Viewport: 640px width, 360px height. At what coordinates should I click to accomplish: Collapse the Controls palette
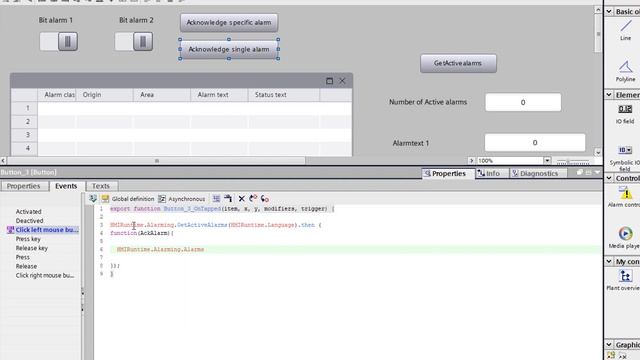pos(609,178)
